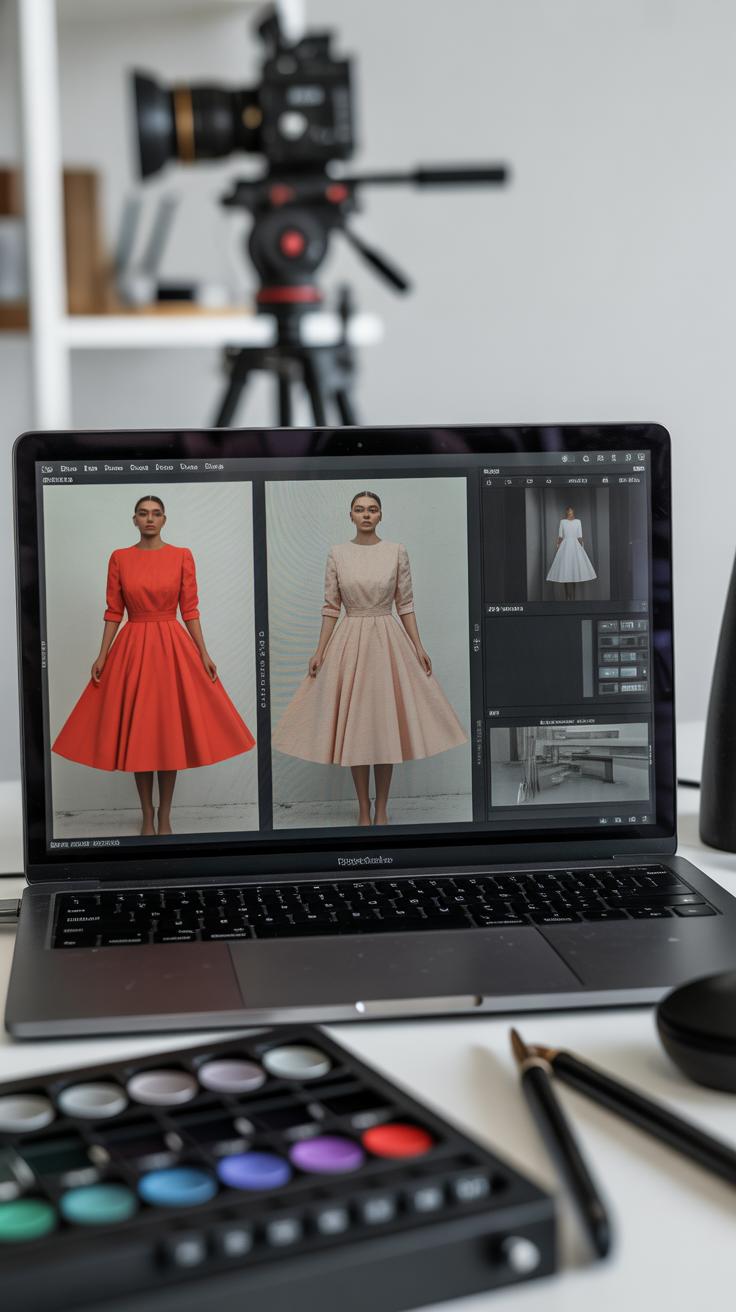Collapse the bottom right panel via its header label
This screenshot has width=736, height=1312.
tap(495, 713)
